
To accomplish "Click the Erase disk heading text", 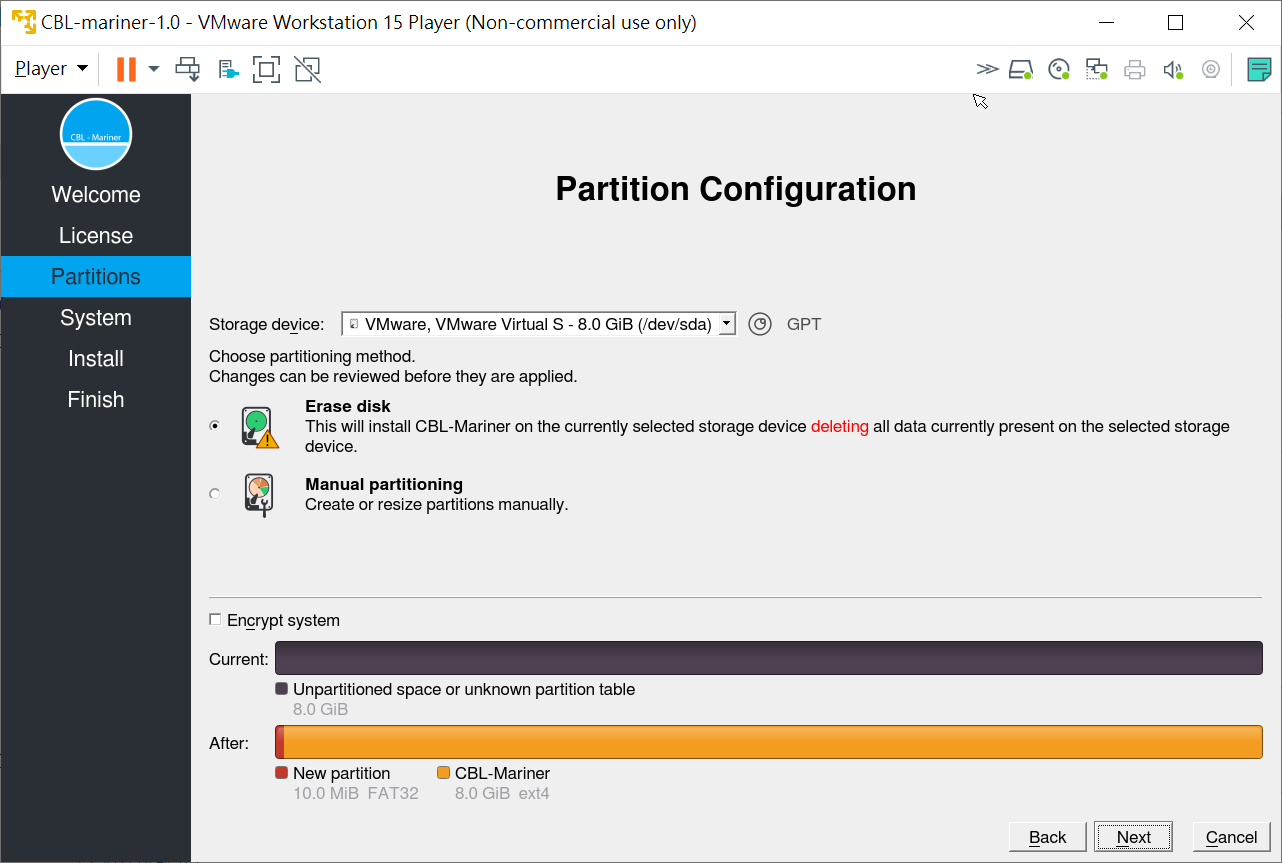I will click(x=348, y=406).
